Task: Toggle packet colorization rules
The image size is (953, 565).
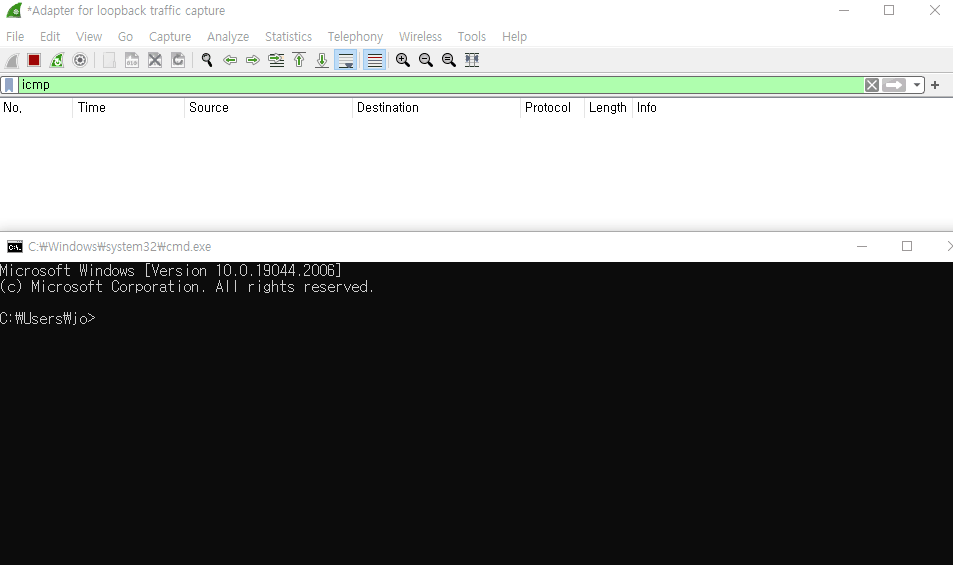Action: (374, 60)
